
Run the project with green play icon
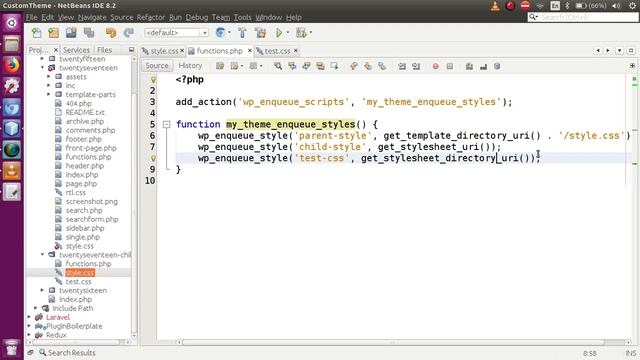coord(279,33)
